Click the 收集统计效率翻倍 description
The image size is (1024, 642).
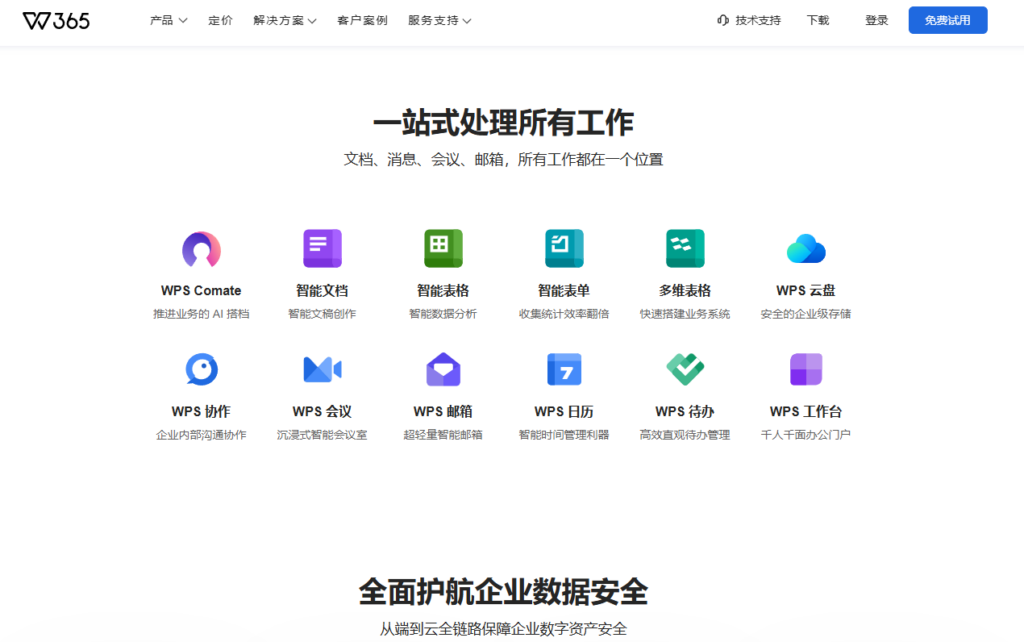click(564, 314)
